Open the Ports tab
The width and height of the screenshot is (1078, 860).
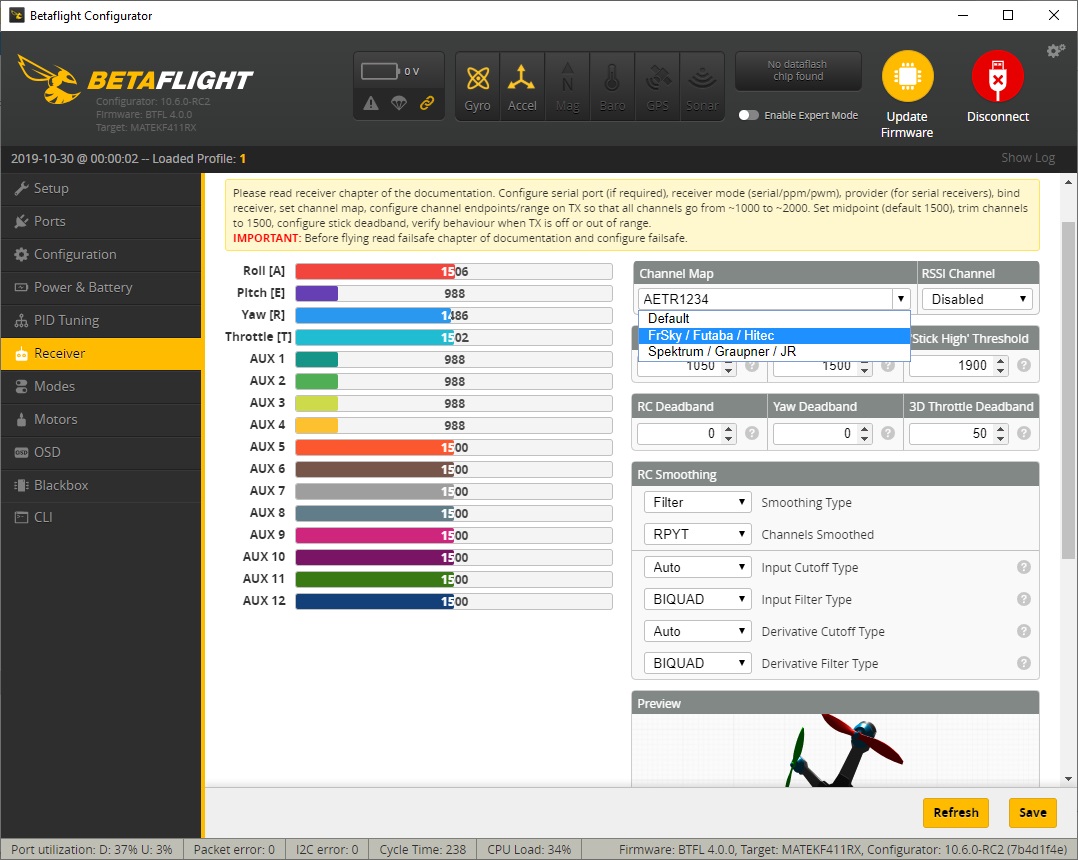click(101, 221)
